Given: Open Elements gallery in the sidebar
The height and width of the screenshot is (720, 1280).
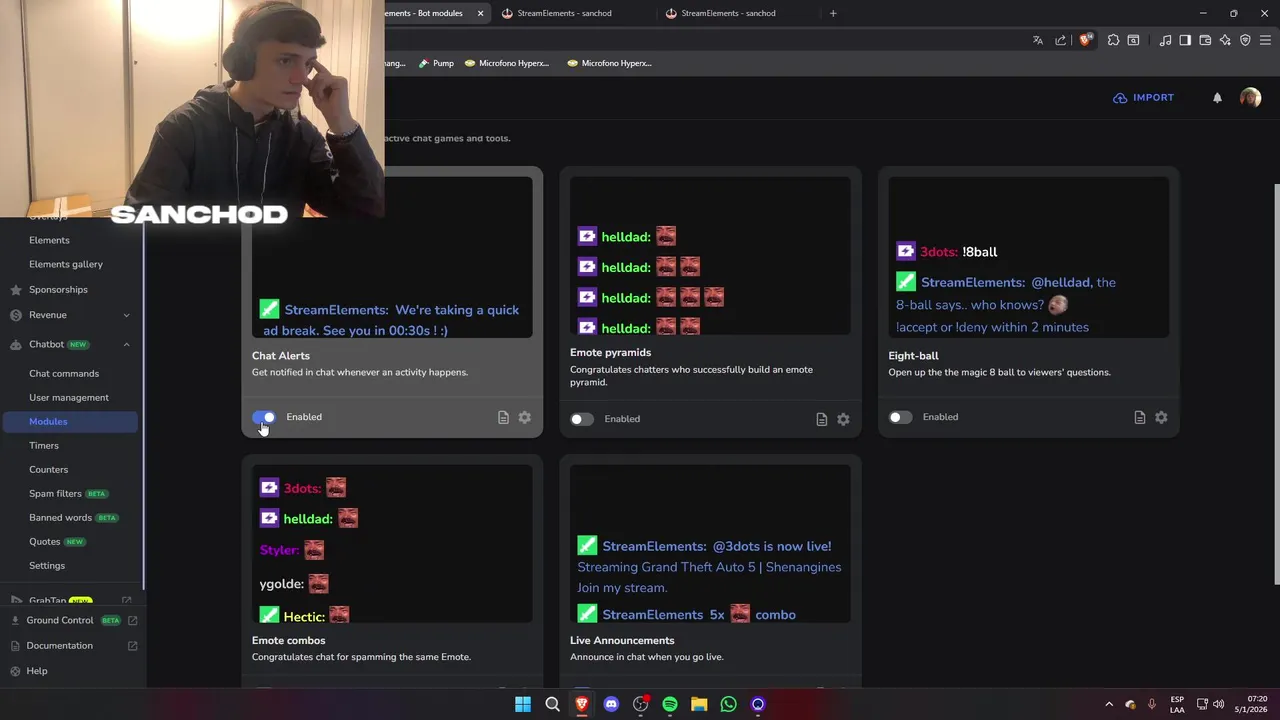Looking at the screenshot, I should pos(66,264).
